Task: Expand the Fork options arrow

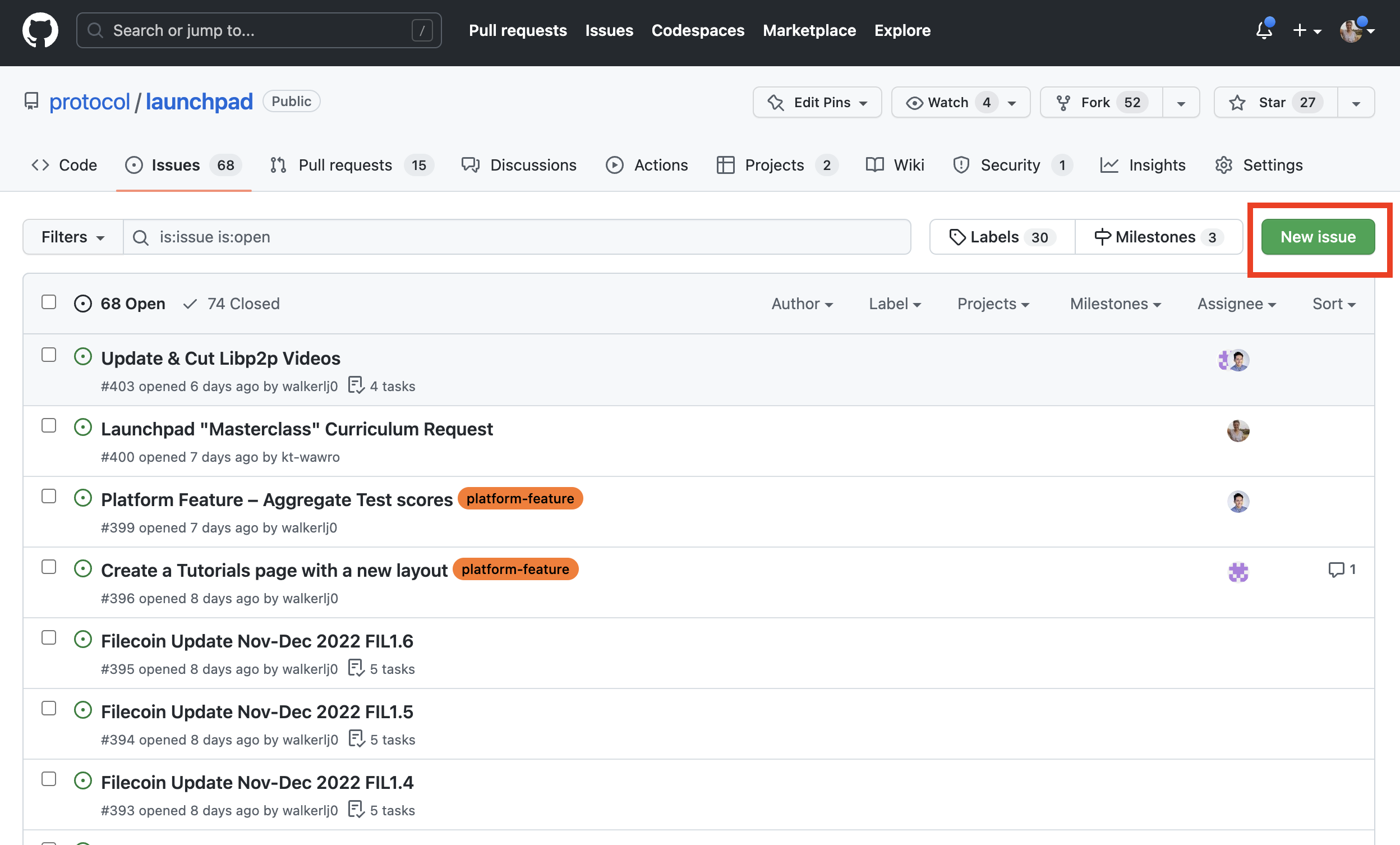Action: pyautogui.click(x=1181, y=102)
